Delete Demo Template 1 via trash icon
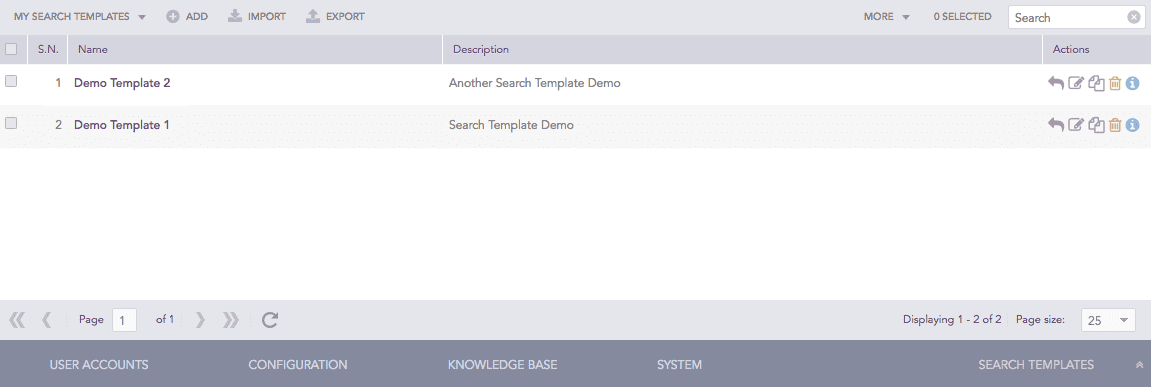 1115,125
